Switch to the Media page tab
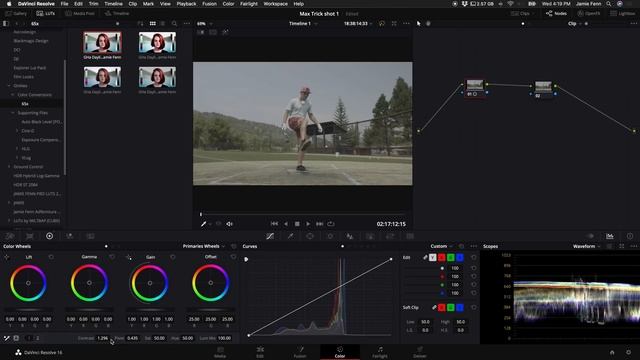The height and width of the screenshot is (360, 640). [220, 352]
